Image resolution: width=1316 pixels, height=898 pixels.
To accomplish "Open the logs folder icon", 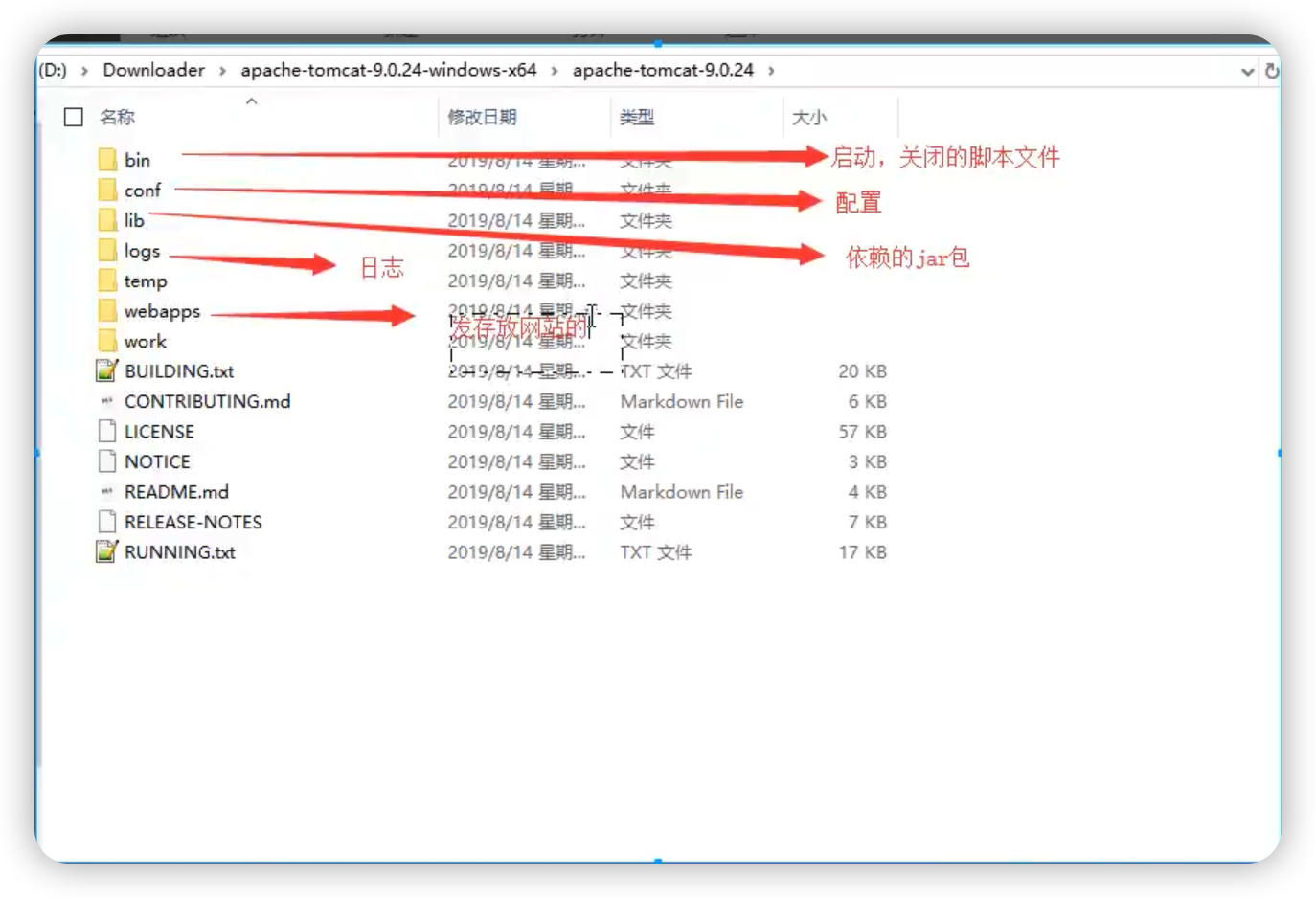I will point(107,251).
